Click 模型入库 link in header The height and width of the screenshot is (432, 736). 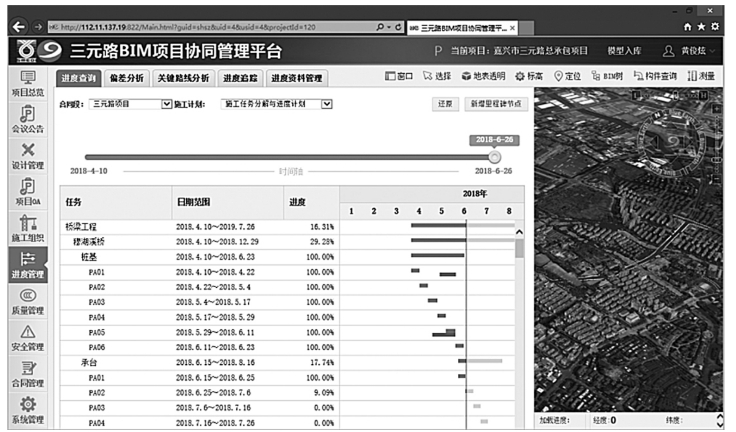pos(624,51)
